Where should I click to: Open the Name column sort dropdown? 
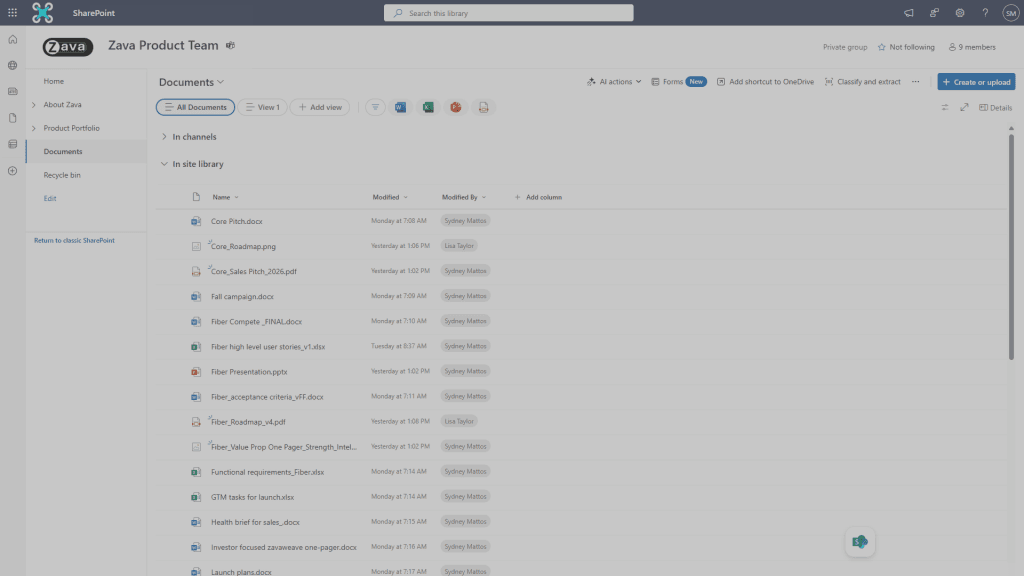(x=225, y=197)
